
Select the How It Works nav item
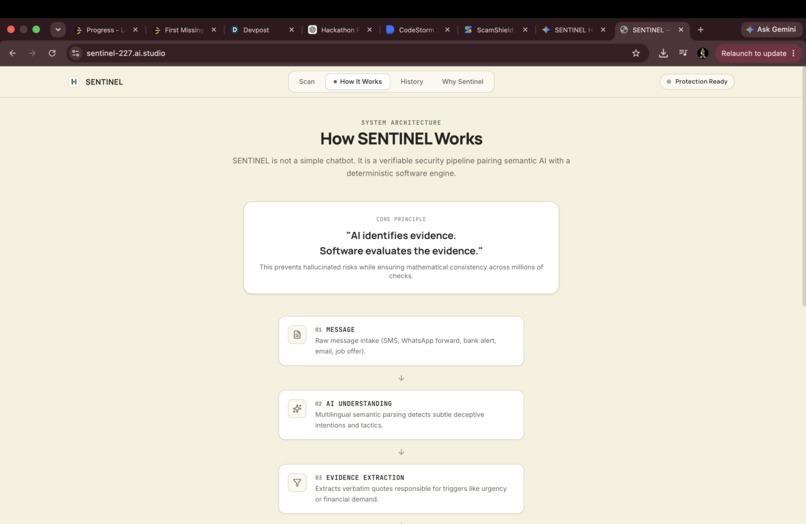[x=358, y=82]
